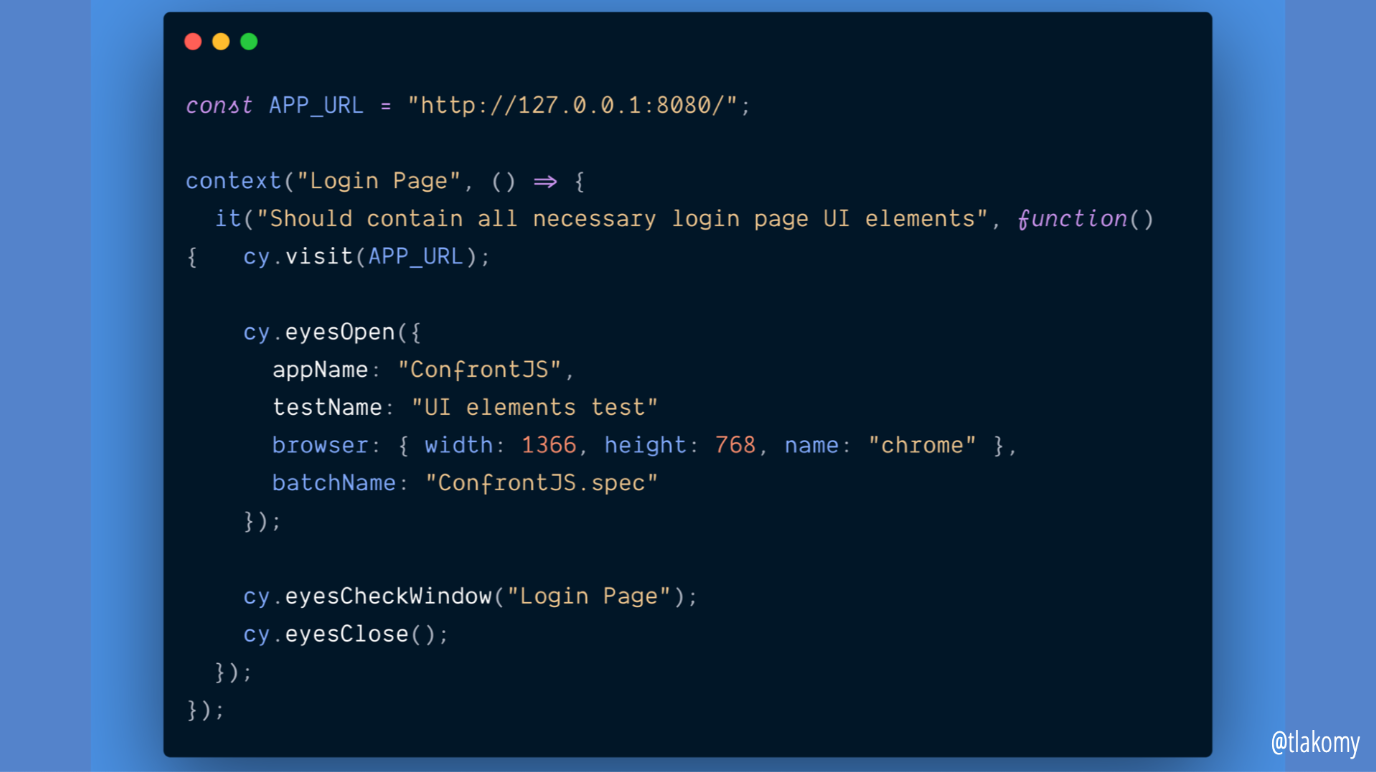Click the red traffic light icon

[x=192, y=41]
